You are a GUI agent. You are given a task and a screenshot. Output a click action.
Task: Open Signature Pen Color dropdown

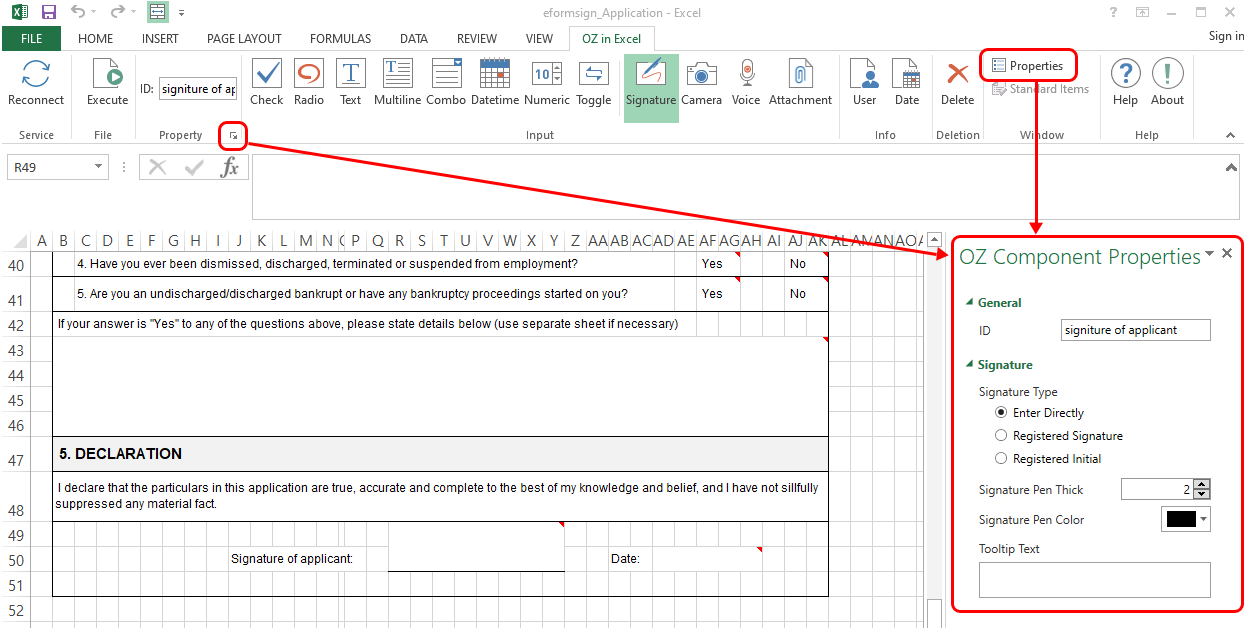click(1203, 519)
